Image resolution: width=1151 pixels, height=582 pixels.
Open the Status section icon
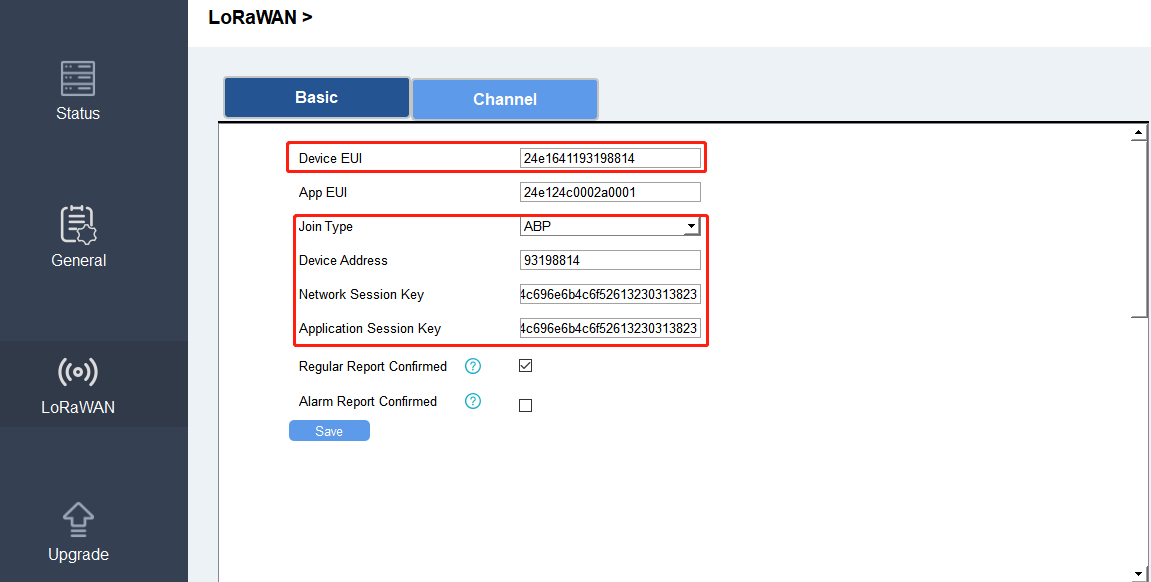point(78,79)
